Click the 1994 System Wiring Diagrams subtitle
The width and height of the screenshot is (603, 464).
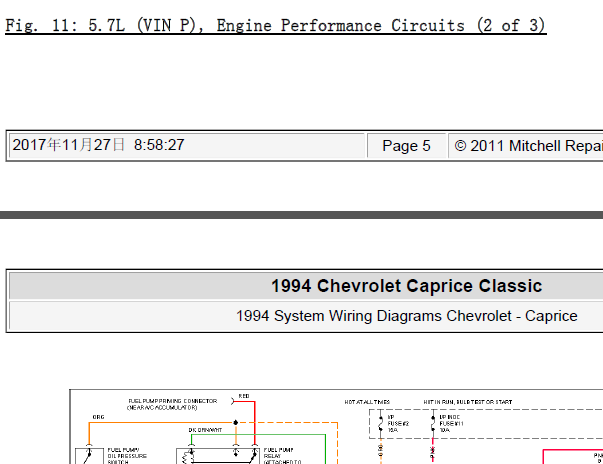pos(406,316)
